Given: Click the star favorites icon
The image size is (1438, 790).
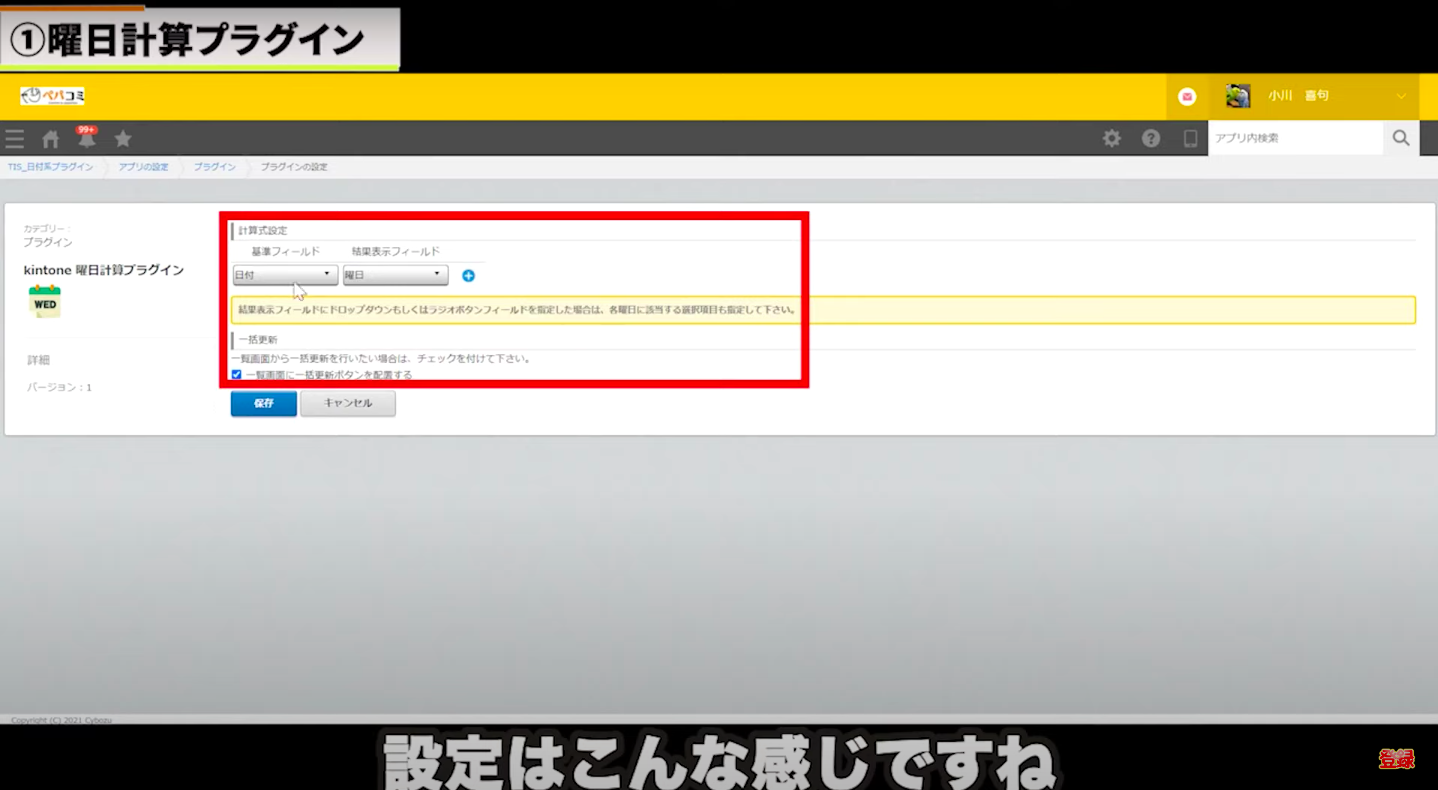Looking at the screenshot, I should (x=123, y=139).
